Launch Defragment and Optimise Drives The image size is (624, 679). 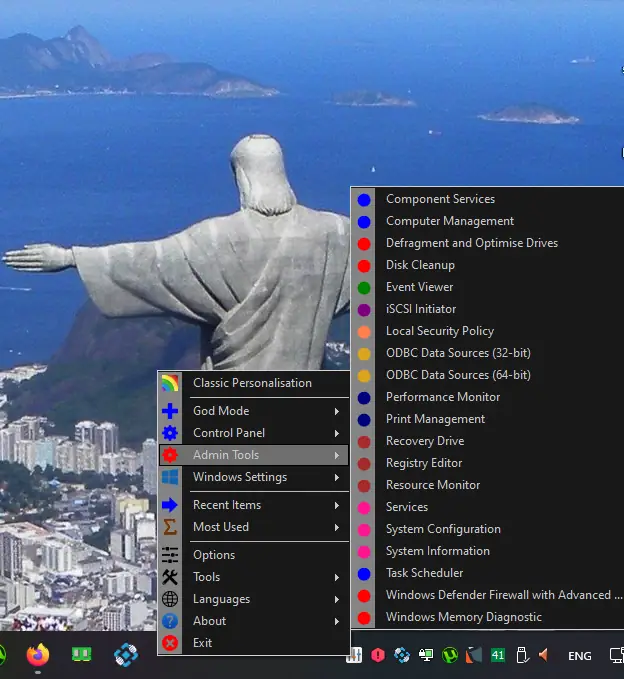[x=488, y=243]
